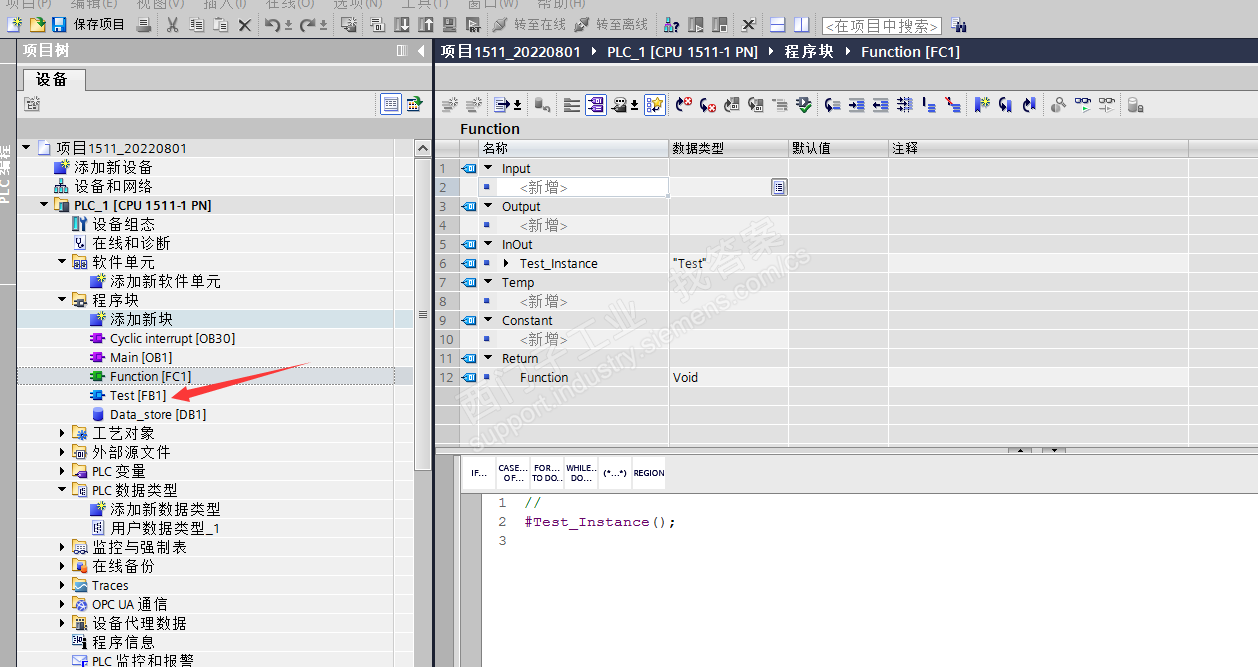Insert an IF statement snippet button
This screenshot has width=1258, height=667.
(x=479, y=473)
